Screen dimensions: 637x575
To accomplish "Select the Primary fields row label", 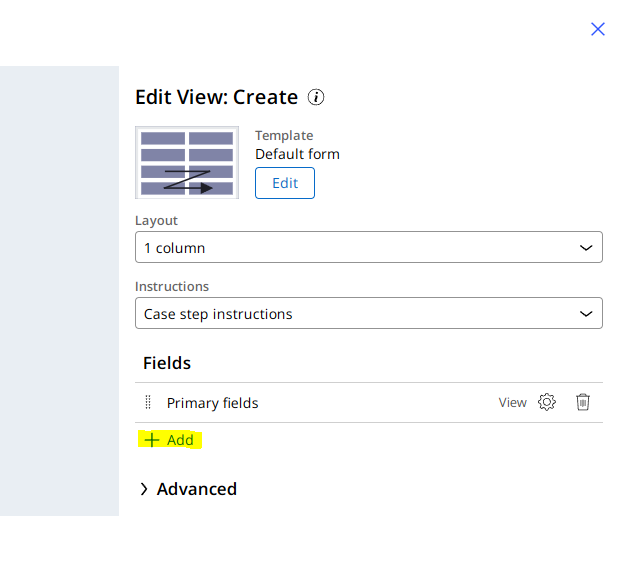I will pyautogui.click(x=212, y=403).
